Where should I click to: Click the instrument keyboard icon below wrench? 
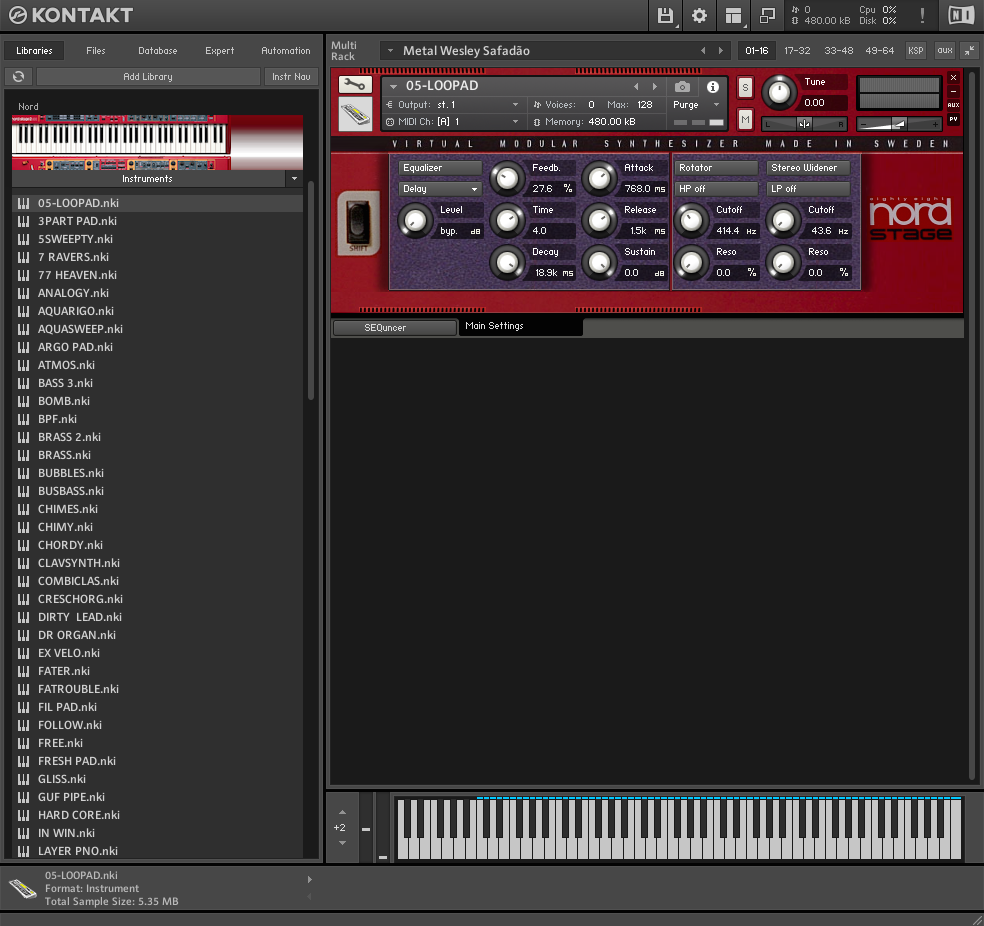click(x=355, y=114)
